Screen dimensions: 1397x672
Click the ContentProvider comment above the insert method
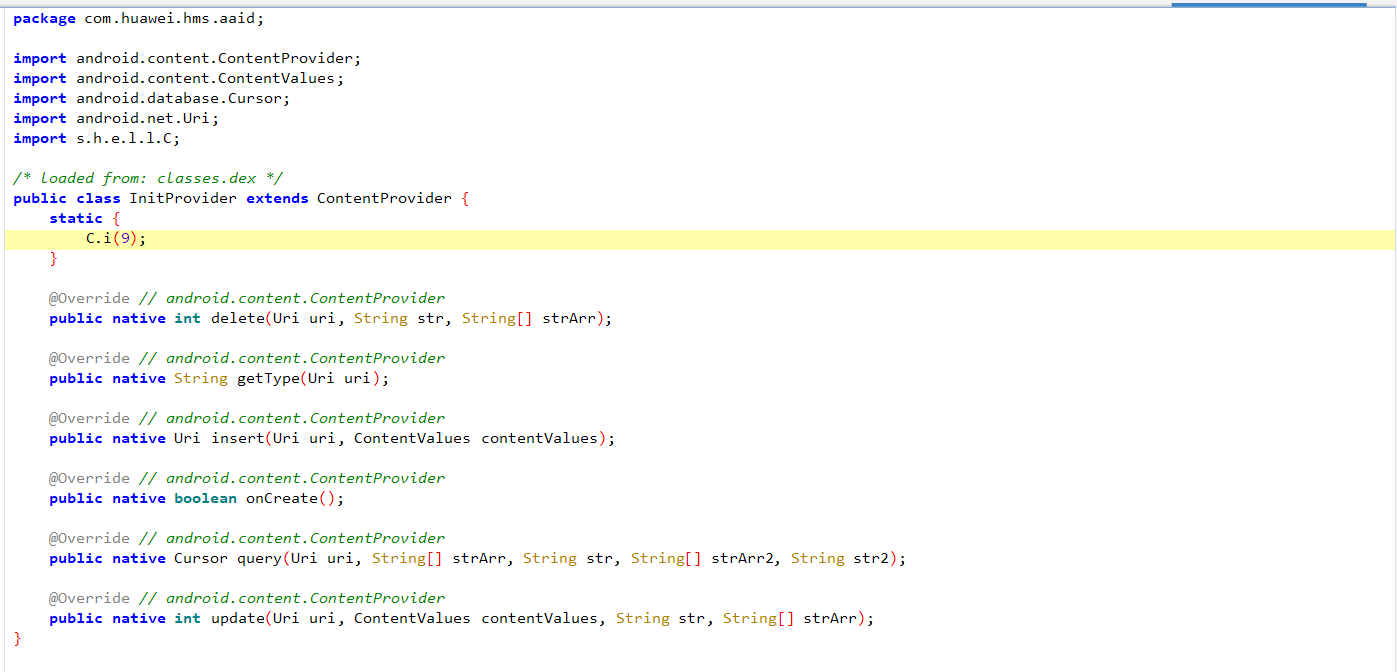pos(292,418)
